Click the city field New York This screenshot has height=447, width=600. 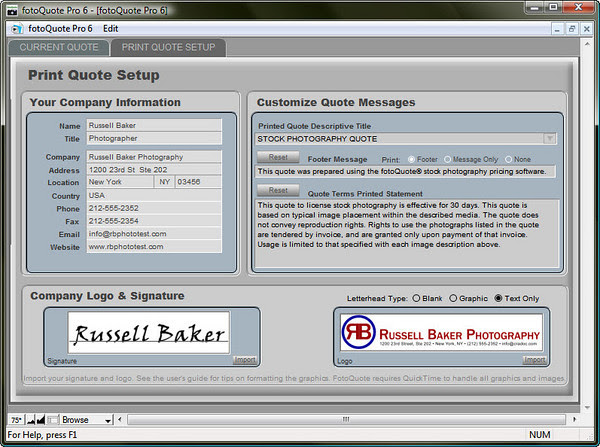click(x=120, y=182)
